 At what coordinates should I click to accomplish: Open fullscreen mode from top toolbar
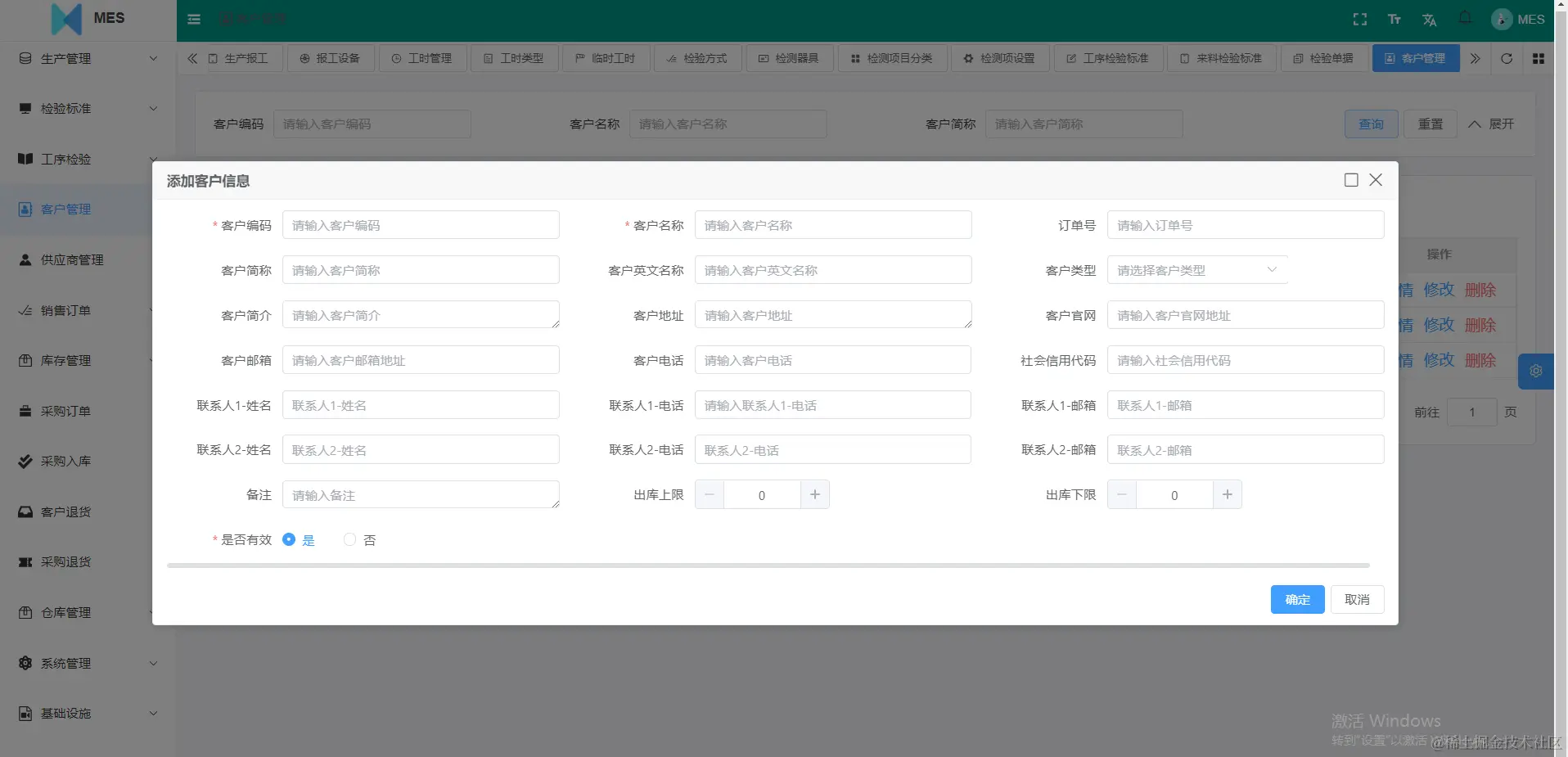pos(1360,19)
